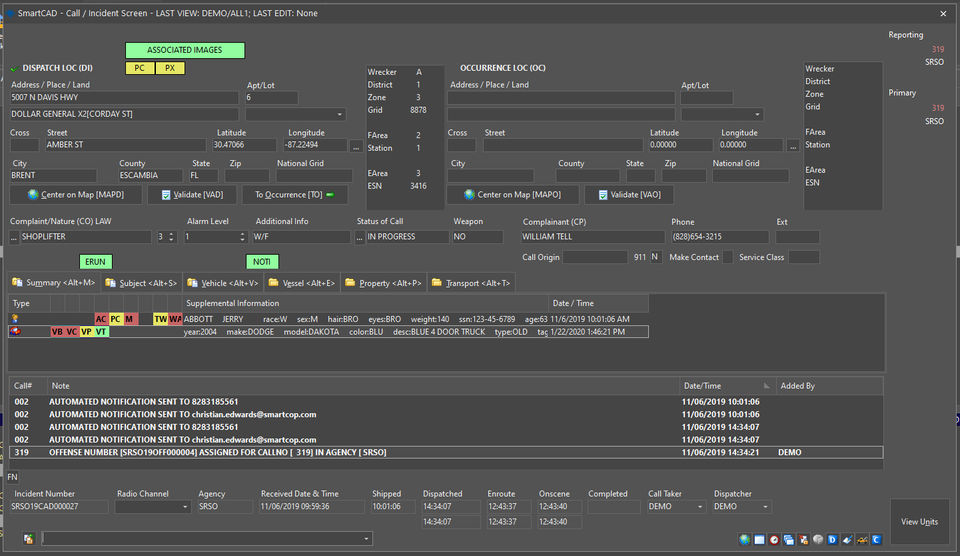Click the stacked windows icon in bottom toolbar
960x556 pixels.
789,539
